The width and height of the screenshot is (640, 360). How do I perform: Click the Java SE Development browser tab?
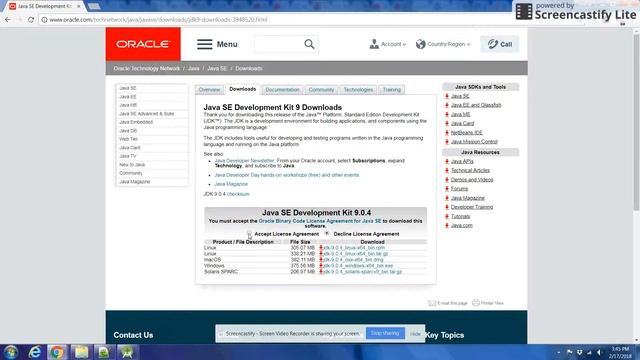pyautogui.click(x=44, y=6)
